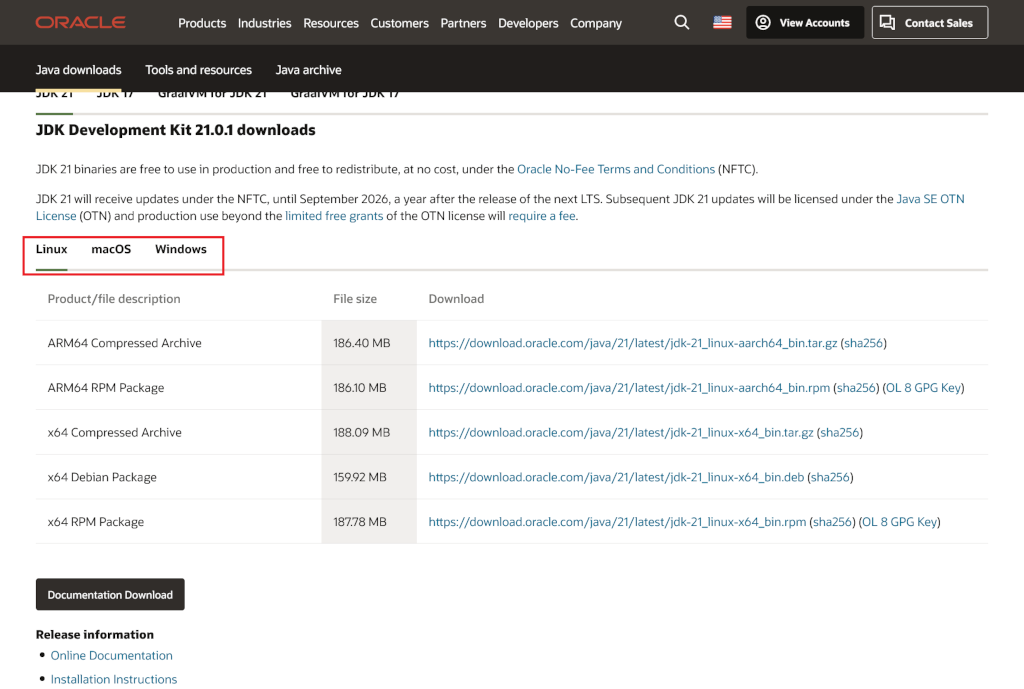This screenshot has width=1024, height=689.
Task: Download jdk-21_linux-x64_bin.rpm link
Action: tap(617, 522)
